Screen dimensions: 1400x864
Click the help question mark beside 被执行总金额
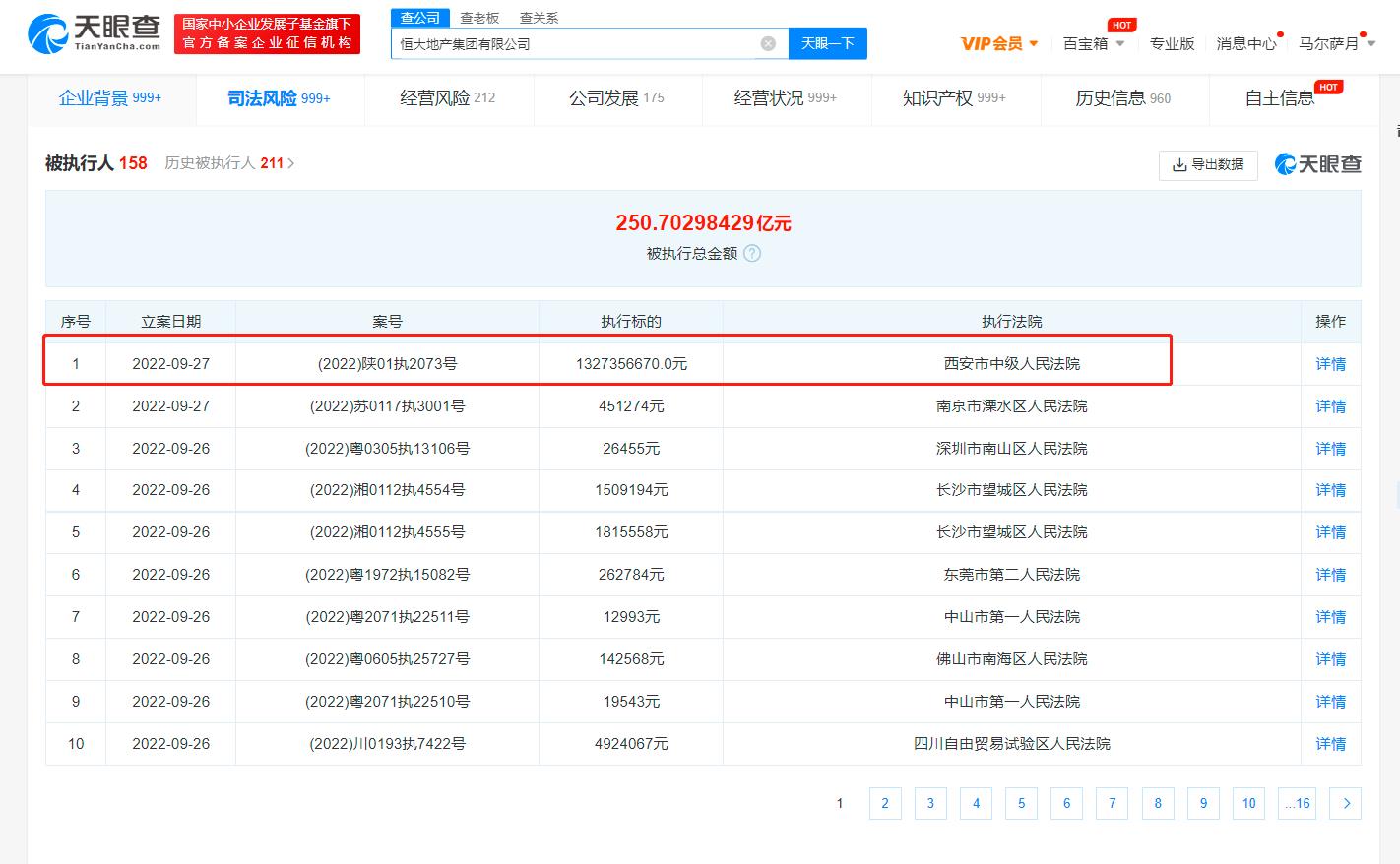[x=752, y=254]
